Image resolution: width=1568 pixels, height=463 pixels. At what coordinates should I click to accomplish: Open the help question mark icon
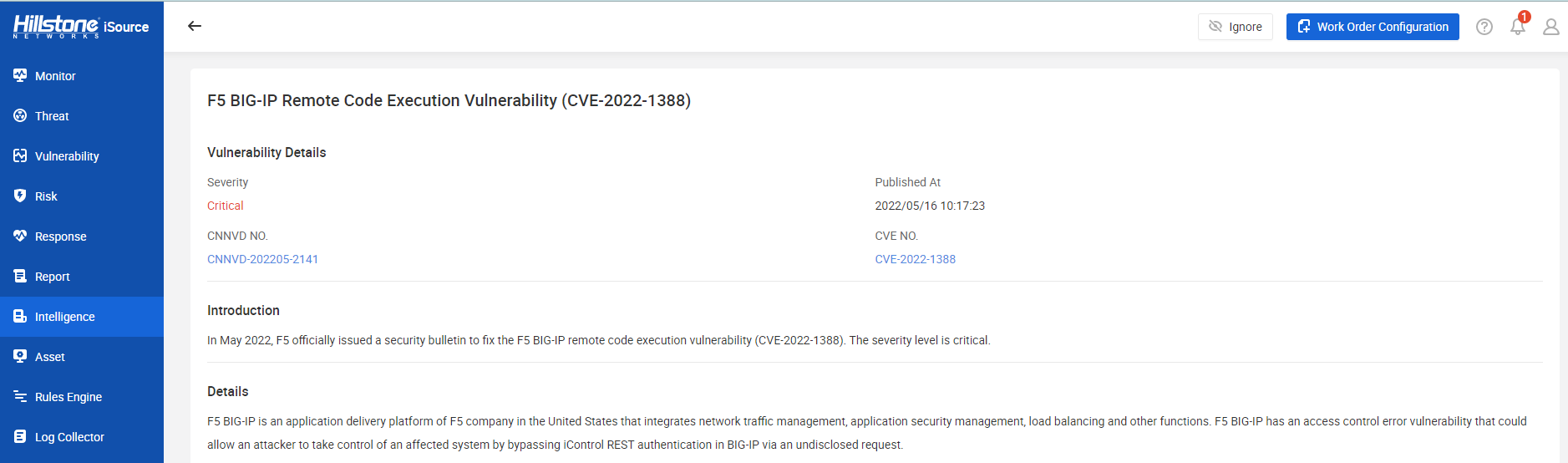point(1484,27)
